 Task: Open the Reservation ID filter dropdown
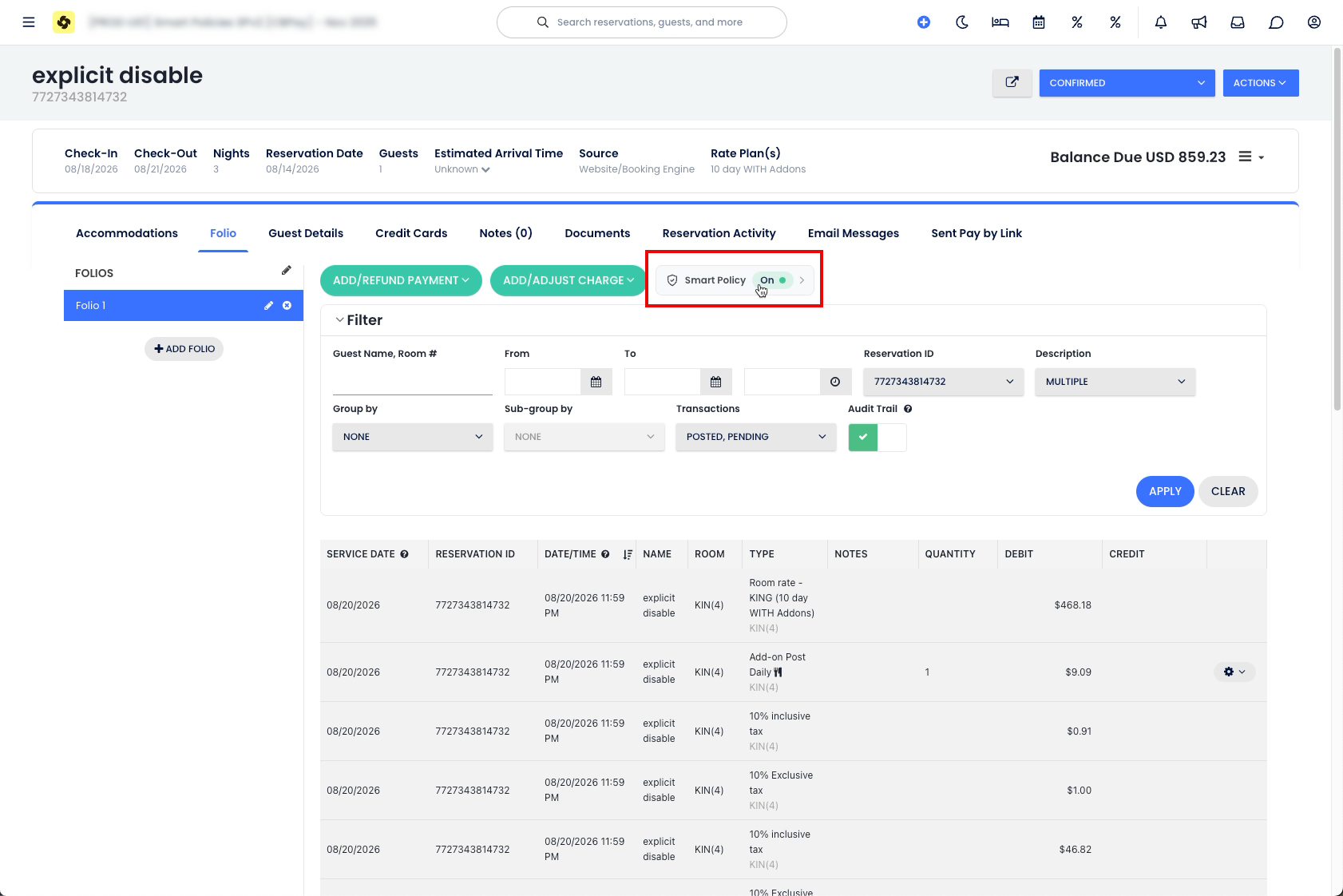944,382
